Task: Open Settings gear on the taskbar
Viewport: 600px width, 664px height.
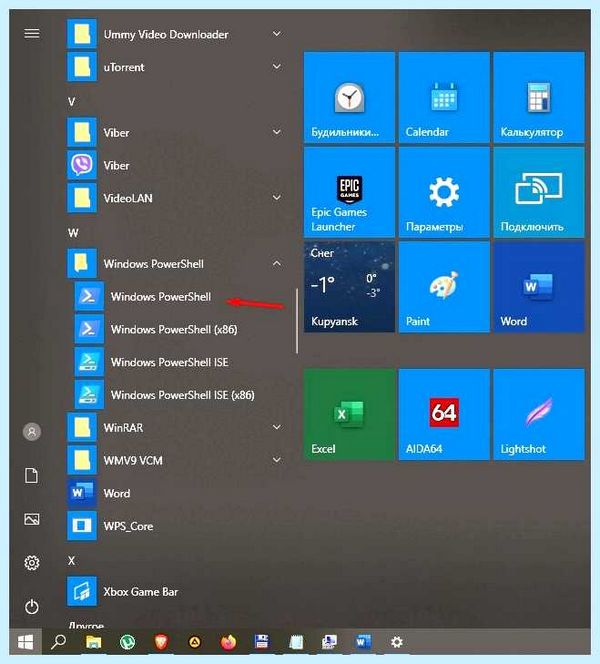Action: coord(397,642)
